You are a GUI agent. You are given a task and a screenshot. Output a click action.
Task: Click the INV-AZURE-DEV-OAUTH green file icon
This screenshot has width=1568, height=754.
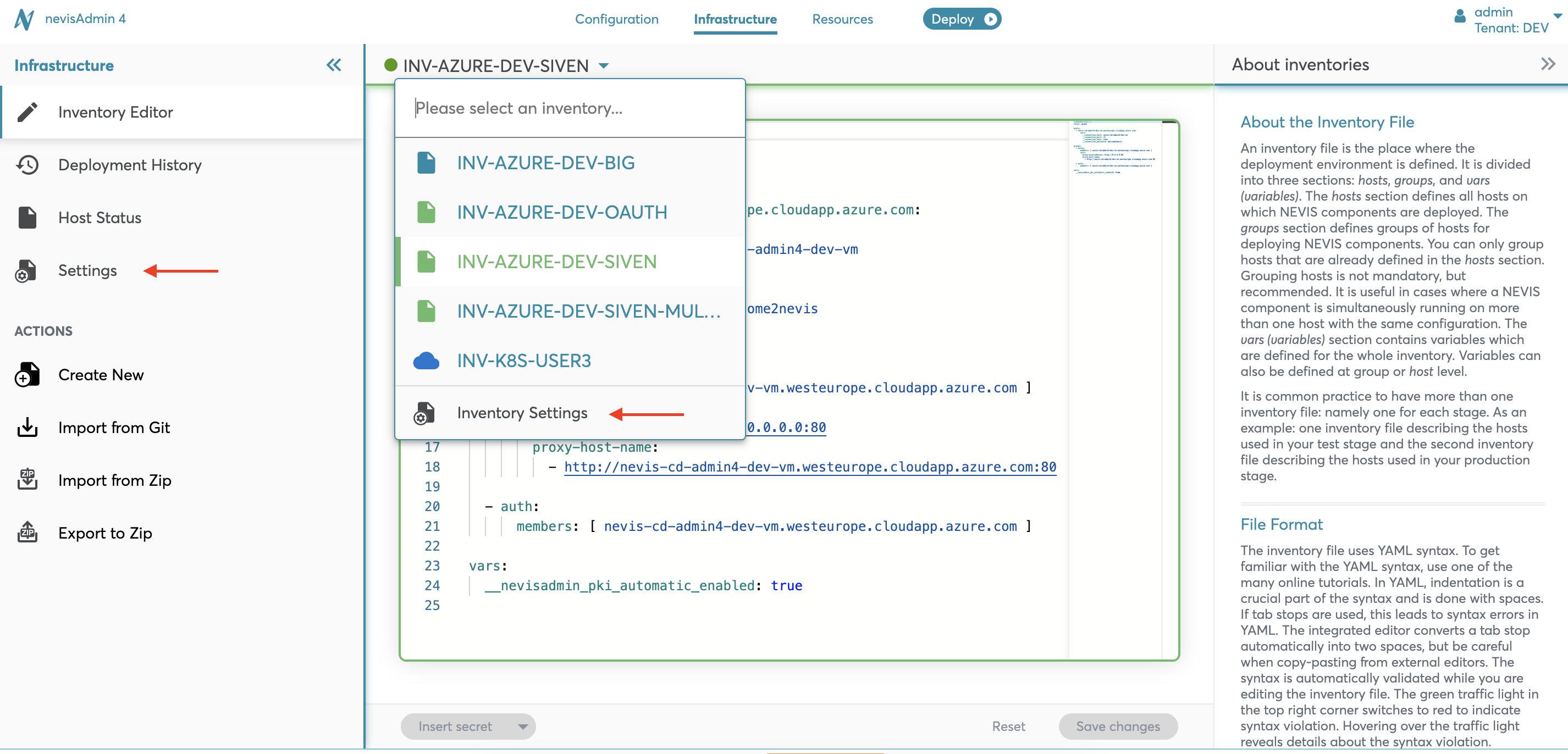[x=426, y=212]
